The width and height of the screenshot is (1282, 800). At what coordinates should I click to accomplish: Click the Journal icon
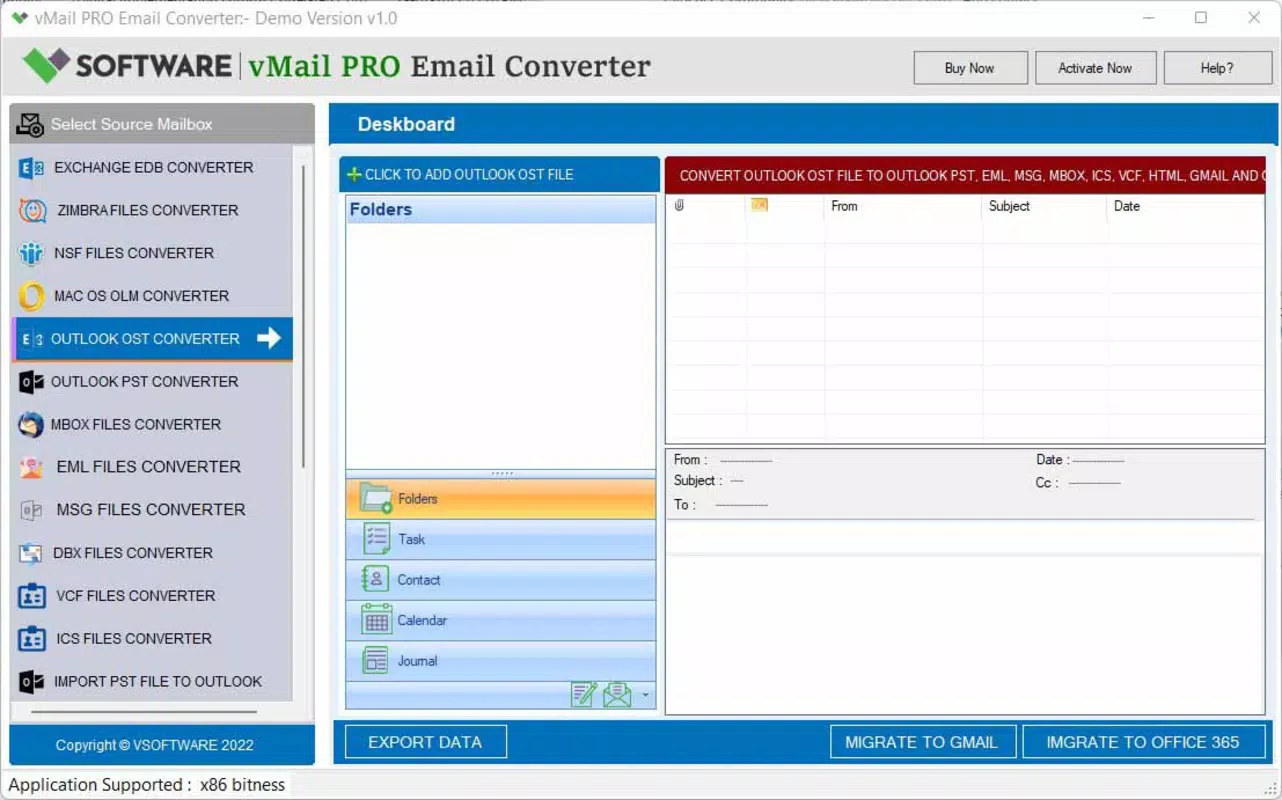coord(375,660)
